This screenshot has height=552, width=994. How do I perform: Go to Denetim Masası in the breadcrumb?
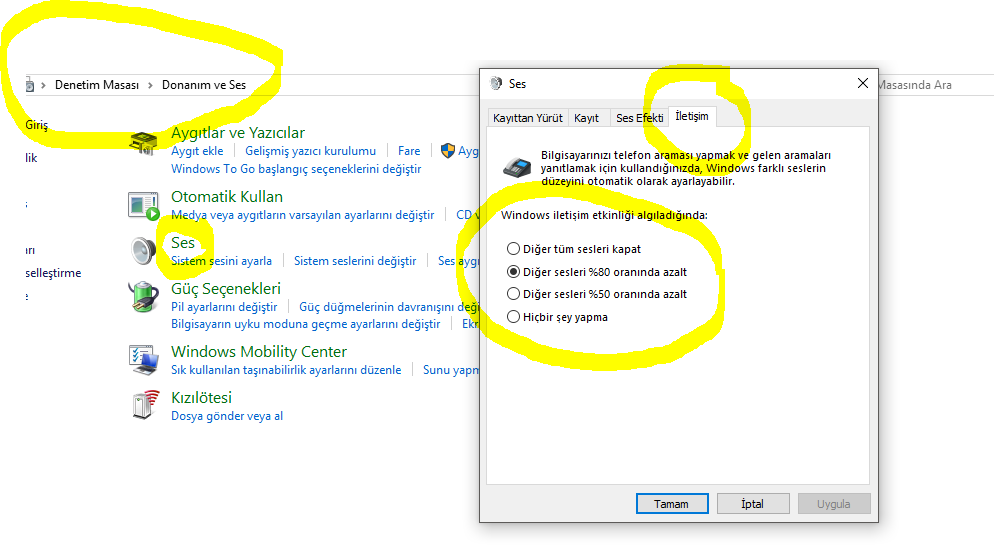[97, 85]
